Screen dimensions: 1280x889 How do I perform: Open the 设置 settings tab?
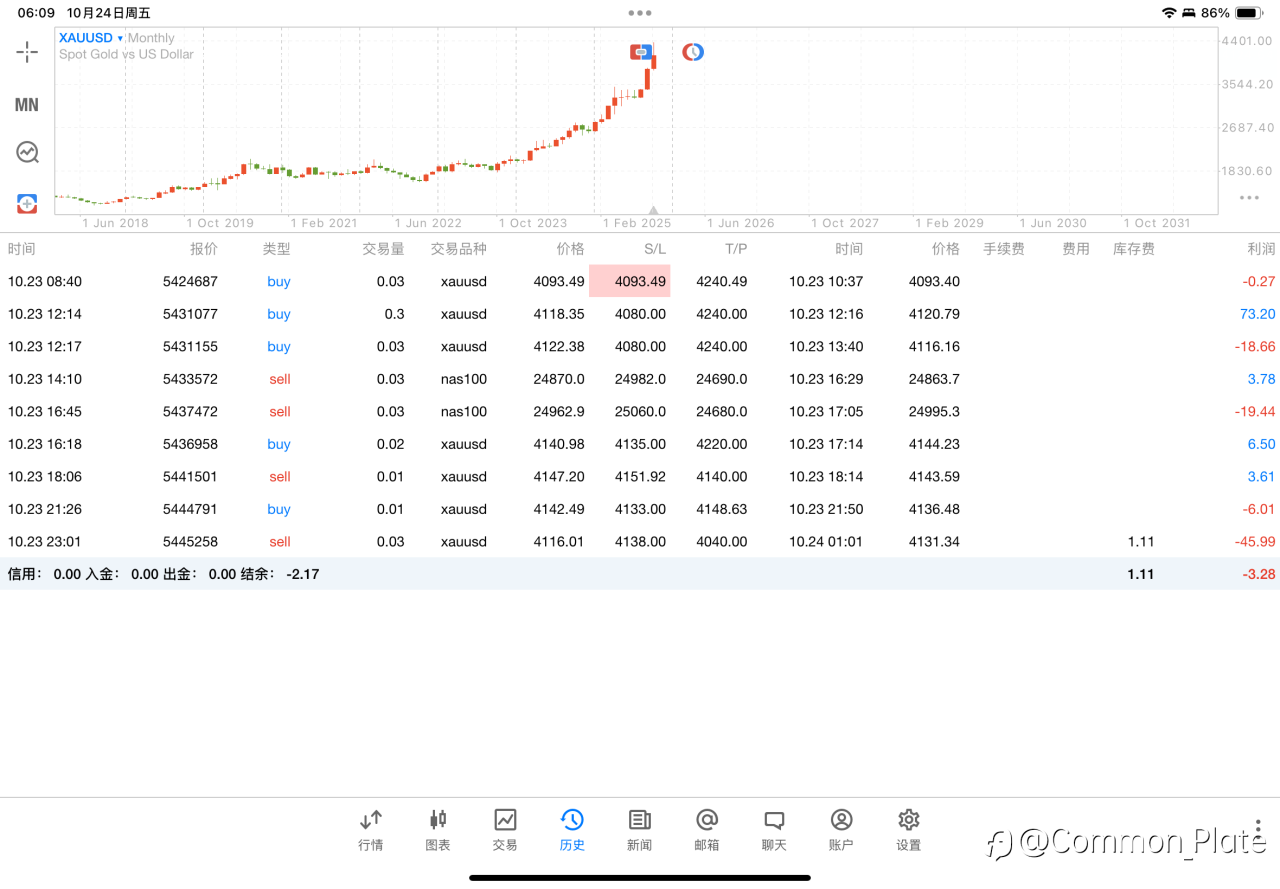pyautogui.click(x=909, y=830)
